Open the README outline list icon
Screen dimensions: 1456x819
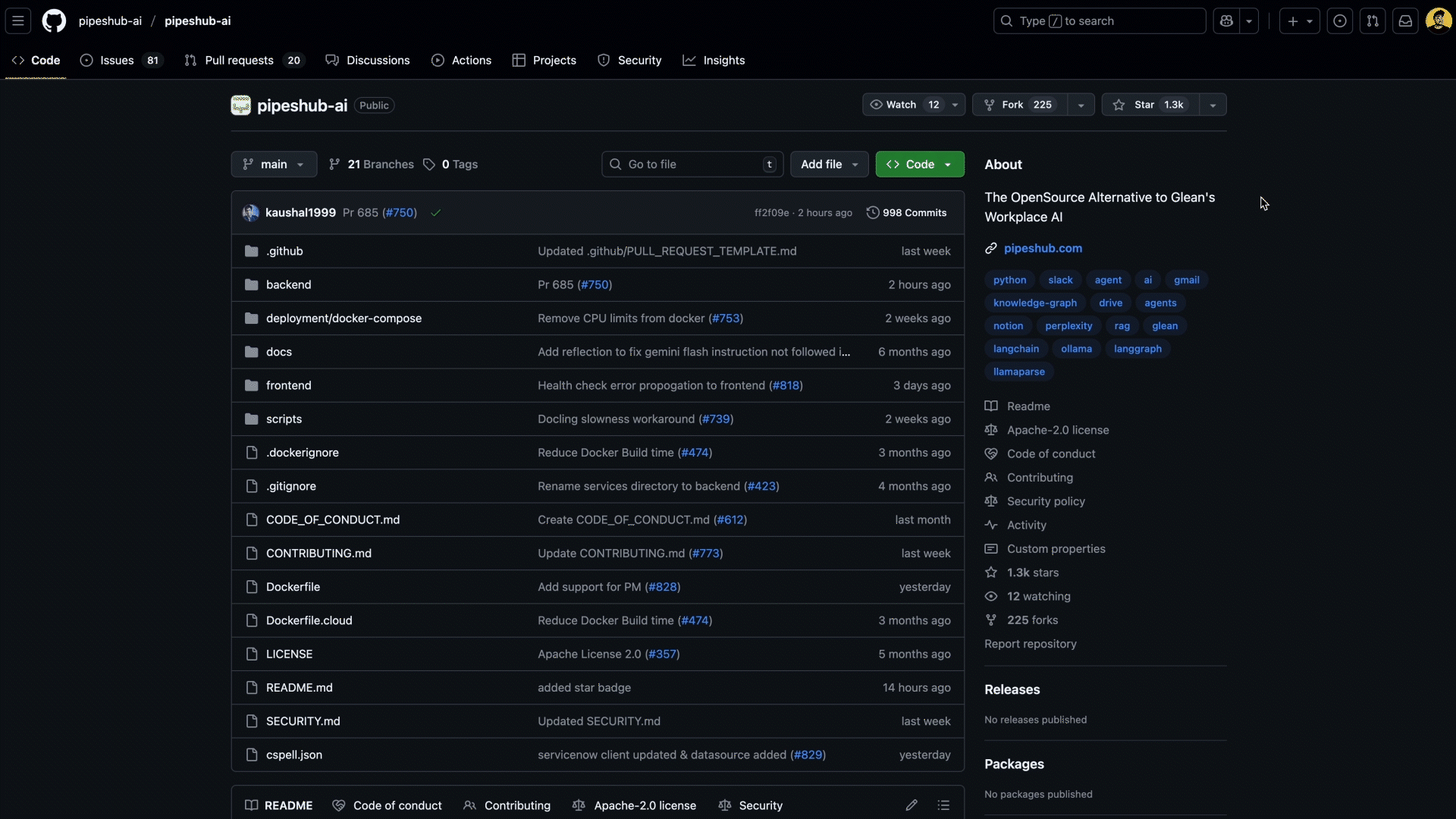pos(943,805)
